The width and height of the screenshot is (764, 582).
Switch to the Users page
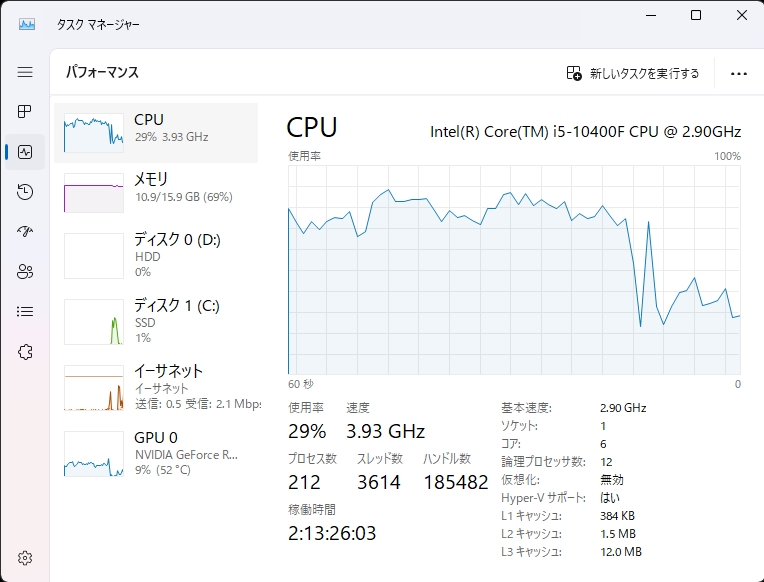coord(25,271)
